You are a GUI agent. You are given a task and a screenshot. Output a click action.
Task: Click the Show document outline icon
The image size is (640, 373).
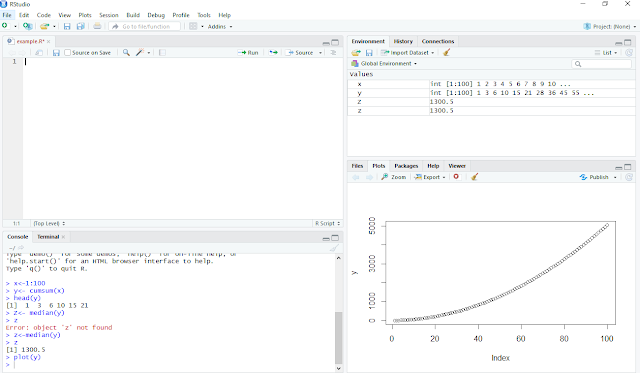pyautogui.click(x=333, y=53)
